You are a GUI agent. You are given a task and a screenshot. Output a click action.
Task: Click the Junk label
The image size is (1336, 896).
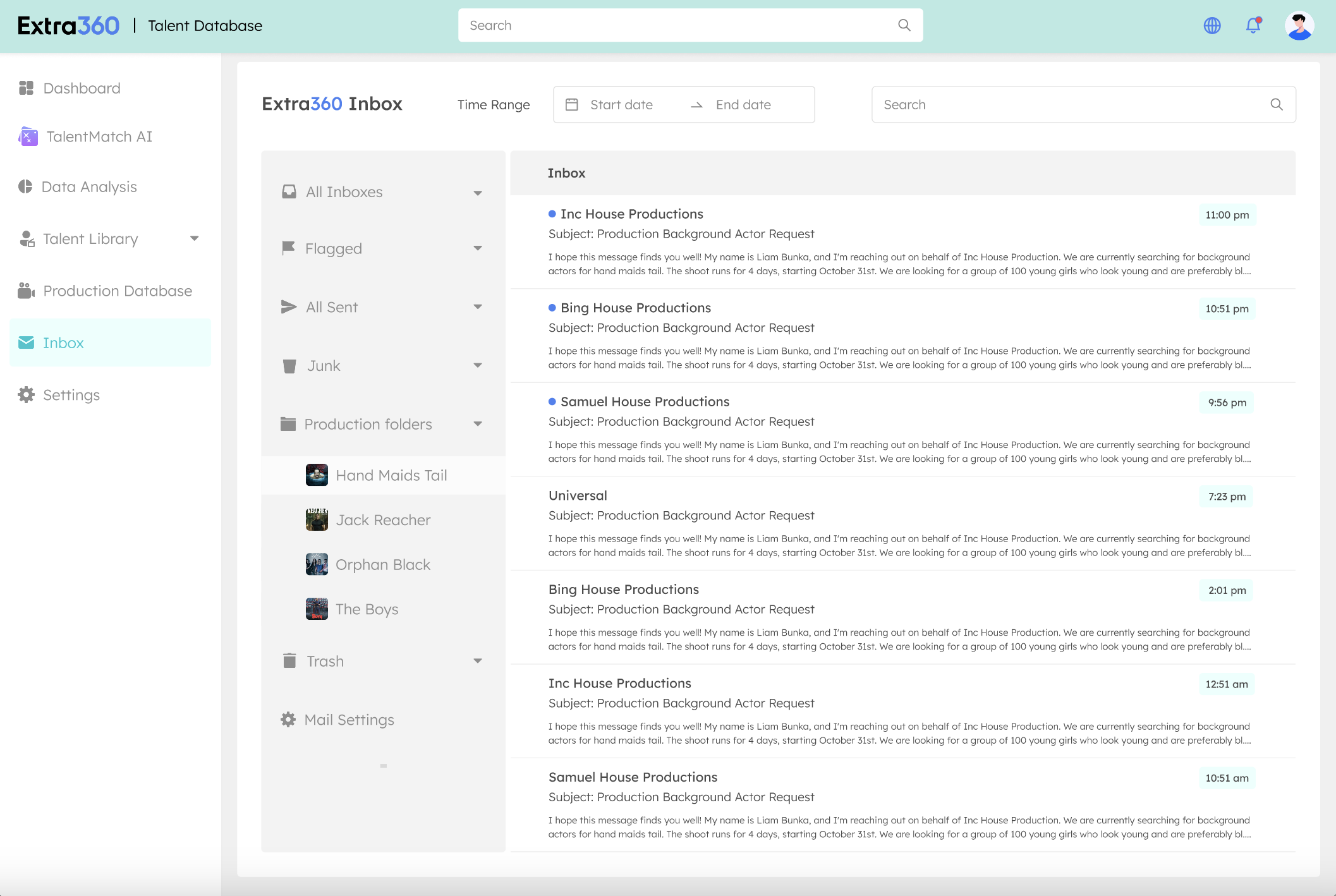tap(324, 366)
